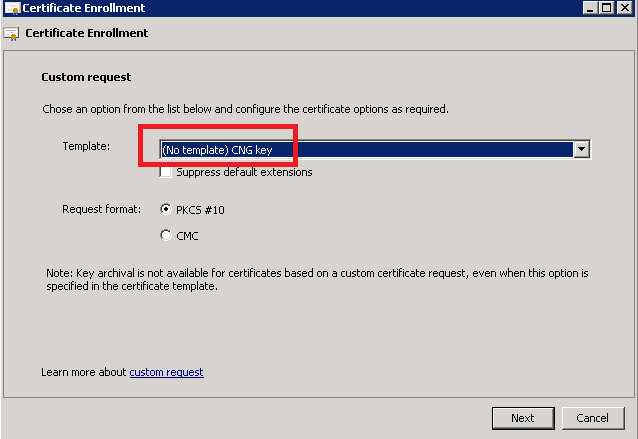Click the key archival note text
This screenshot has width=638, height=439.
(317, 280)
